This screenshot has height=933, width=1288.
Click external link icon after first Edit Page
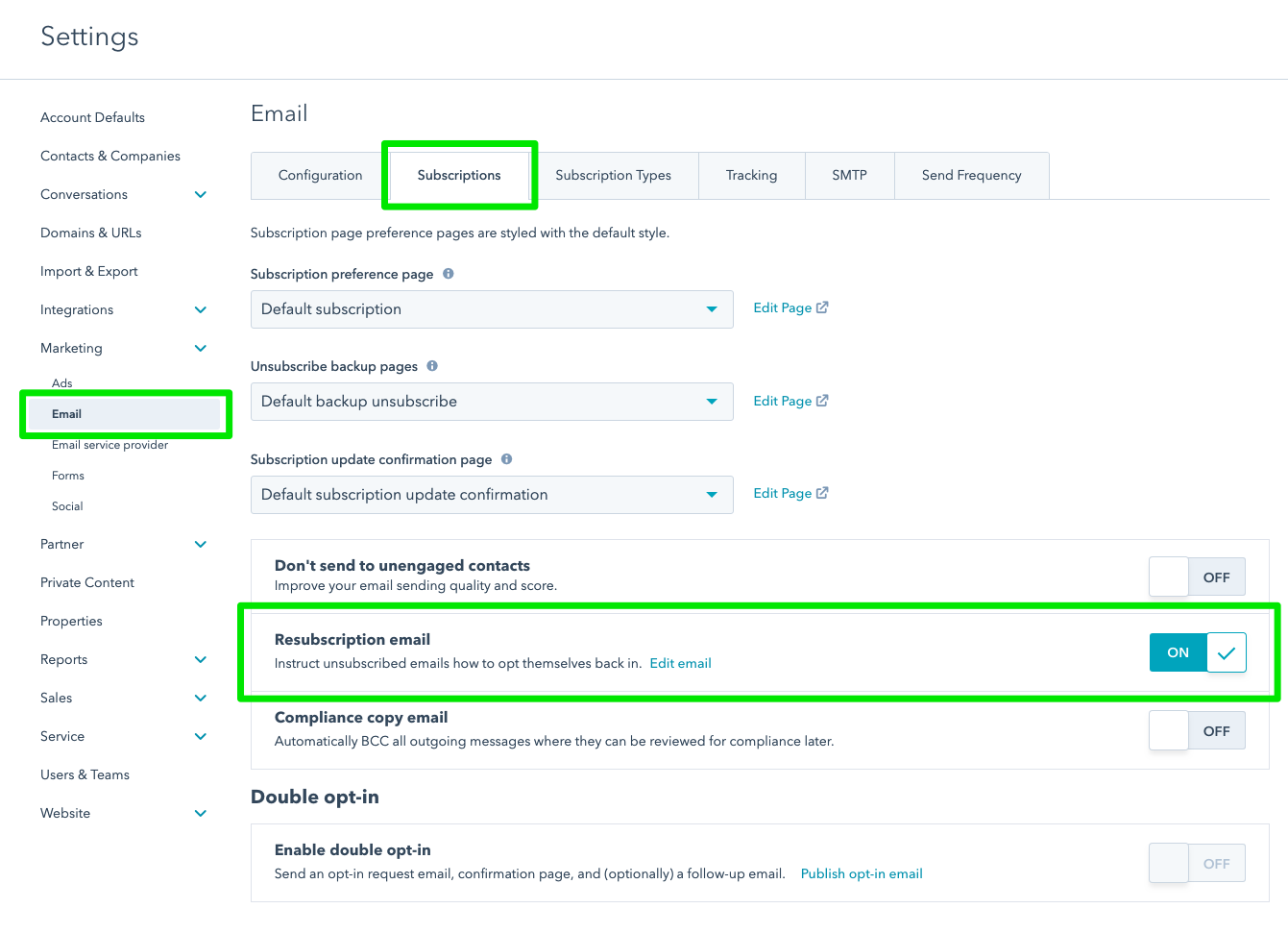tap(822, 307)
